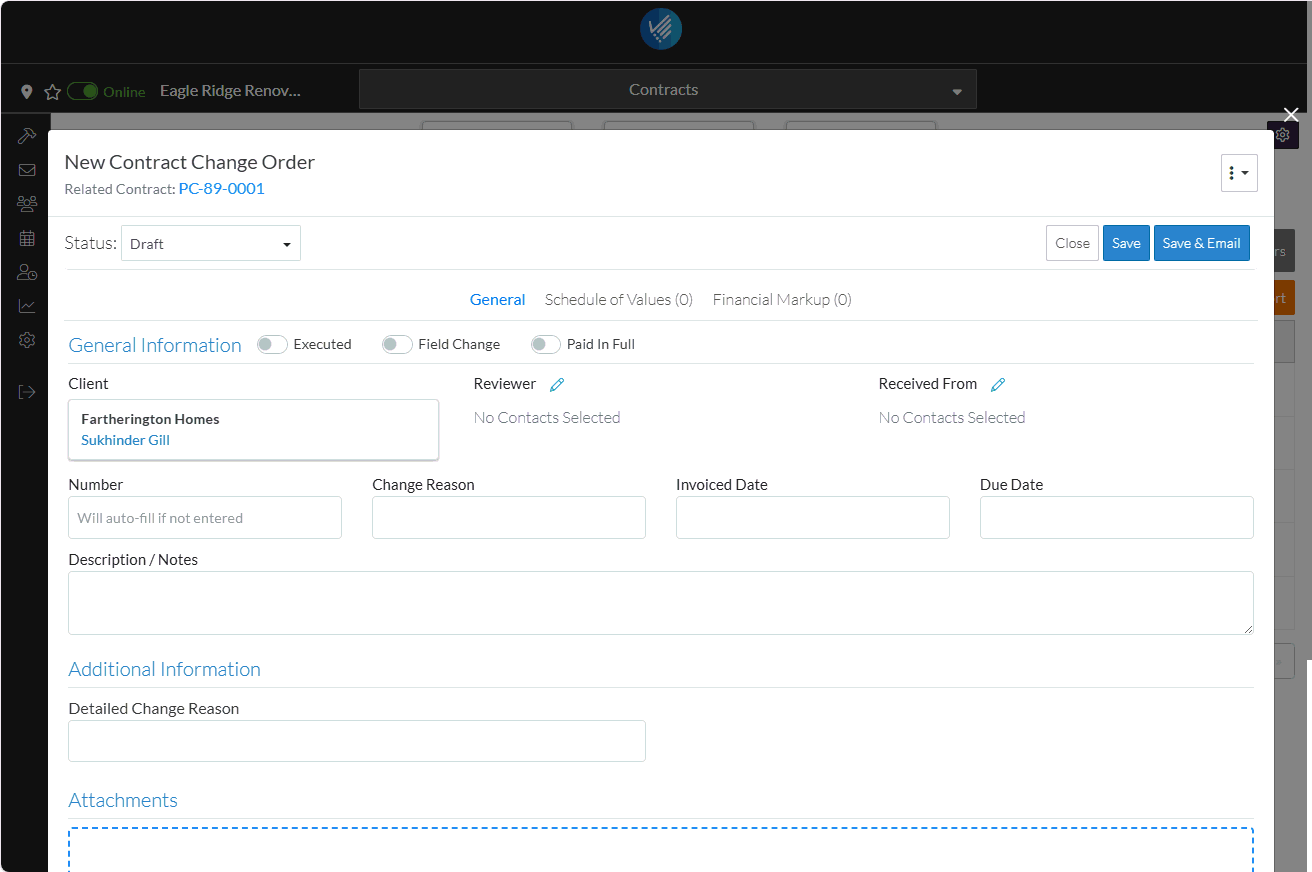Open the envelope messages icon in sidebar
The height and width of the screenshot is (872, 1312).
pos(27,170)
